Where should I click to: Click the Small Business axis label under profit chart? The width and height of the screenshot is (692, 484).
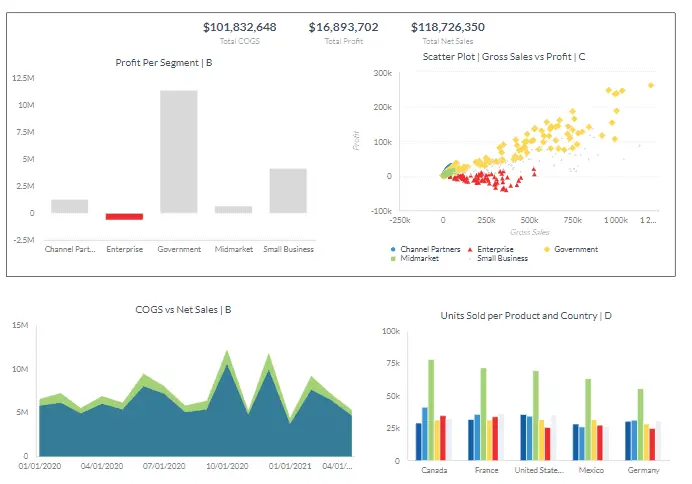289,249
